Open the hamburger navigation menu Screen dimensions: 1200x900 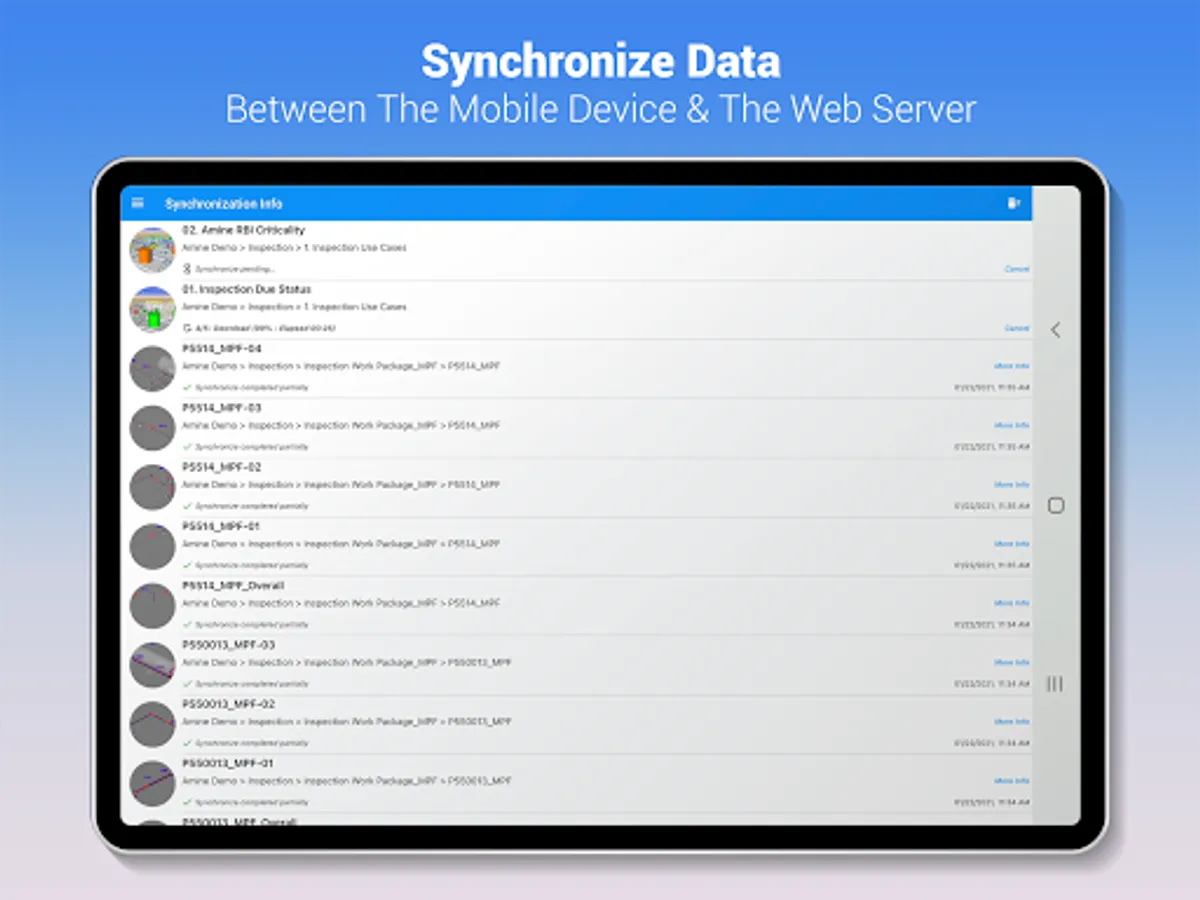[138, 203]
